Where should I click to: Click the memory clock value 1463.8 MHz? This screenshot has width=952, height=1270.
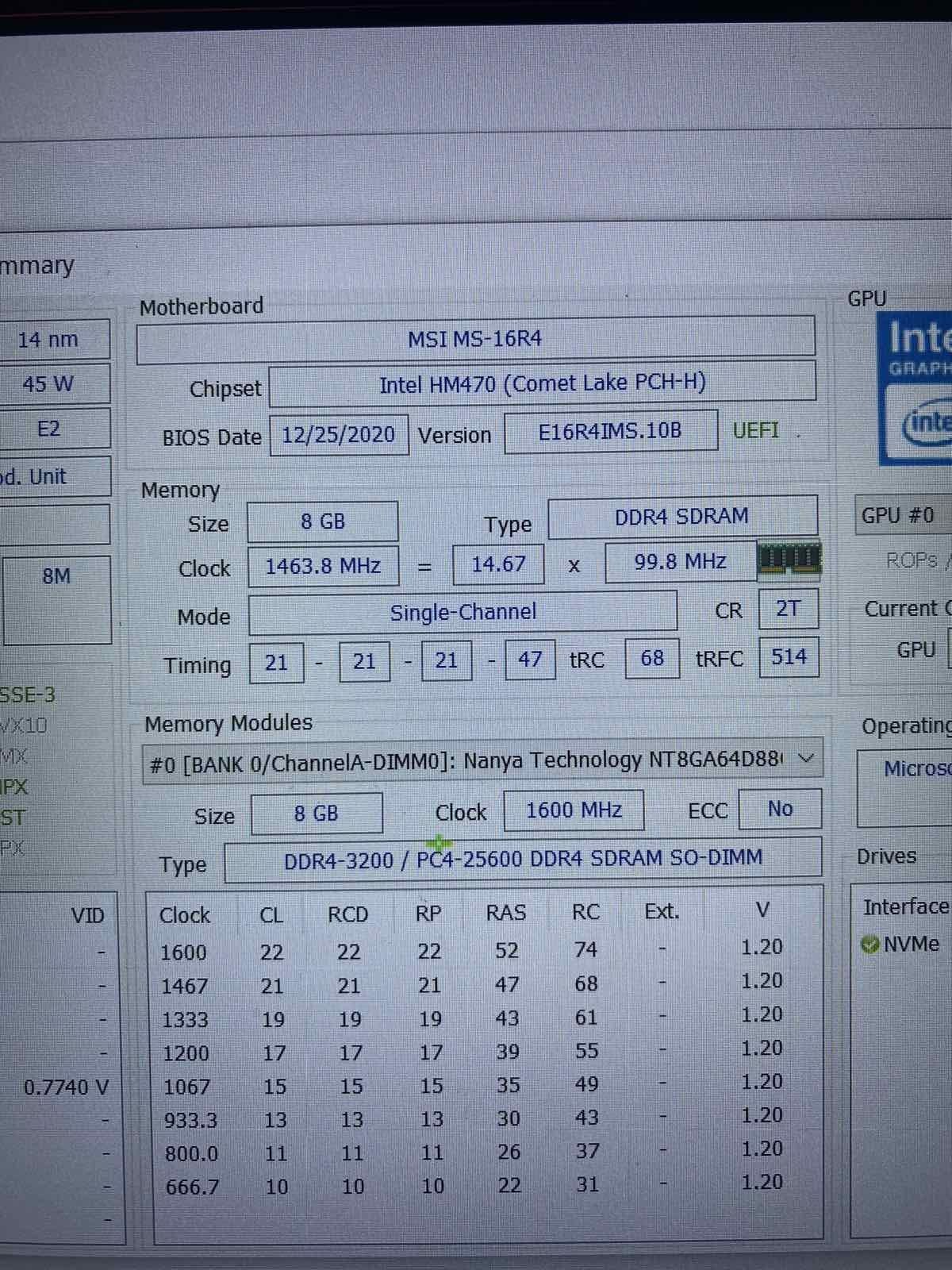323,566
